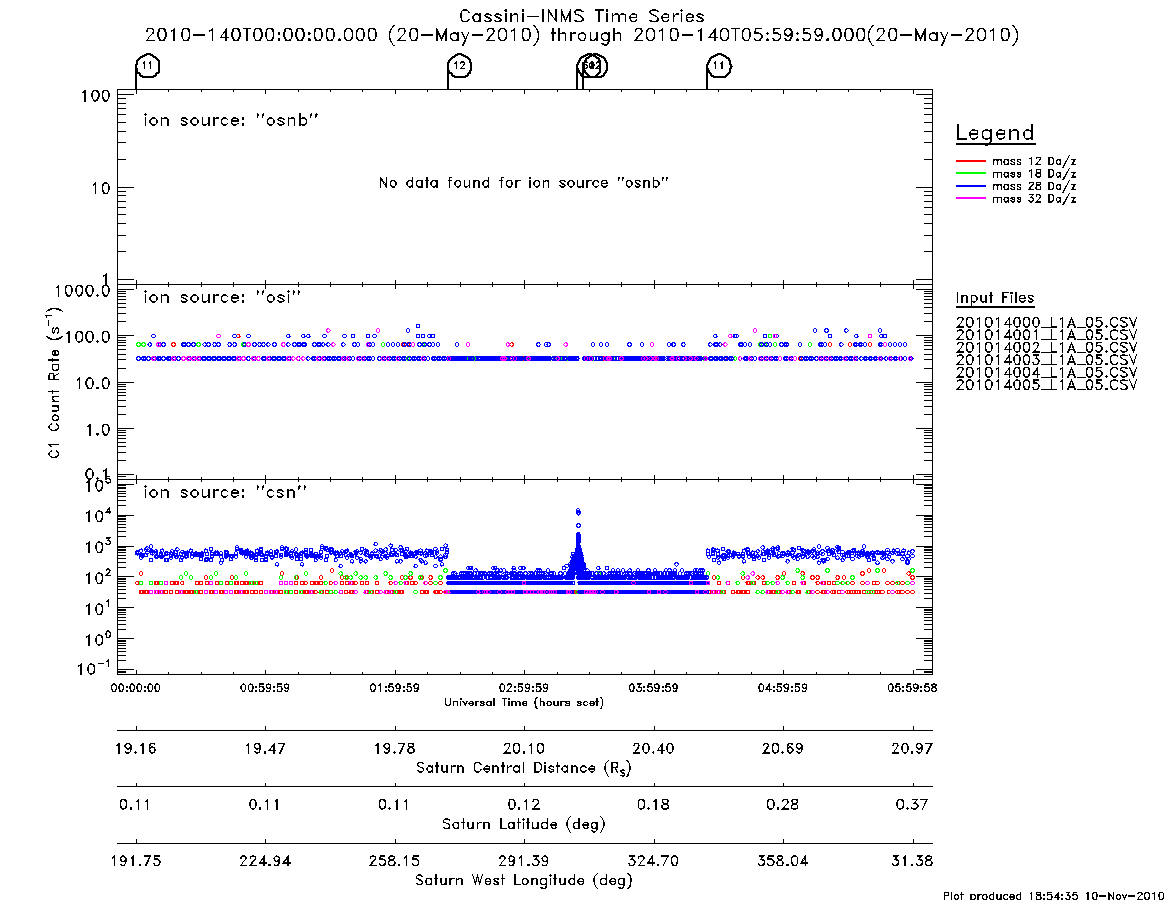
Task: Click the 191.75 west longitude value
Action: tap(135, 861)
